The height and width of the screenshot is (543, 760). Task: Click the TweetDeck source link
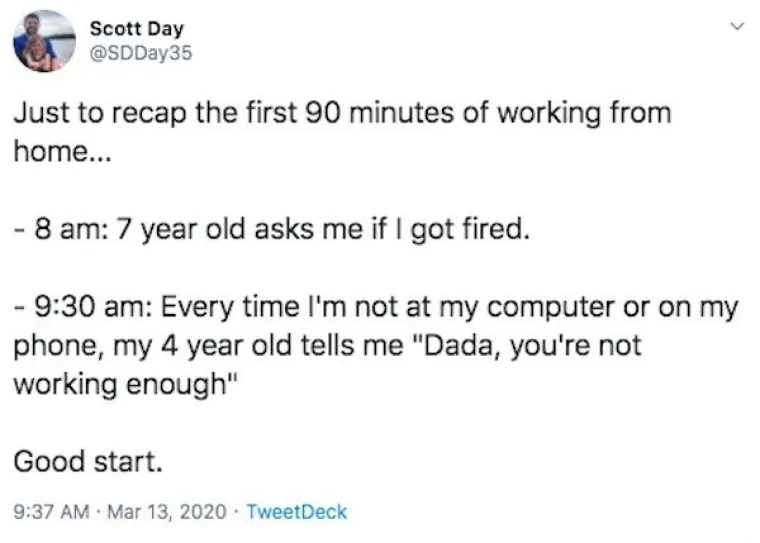click(x=296, y=512)
